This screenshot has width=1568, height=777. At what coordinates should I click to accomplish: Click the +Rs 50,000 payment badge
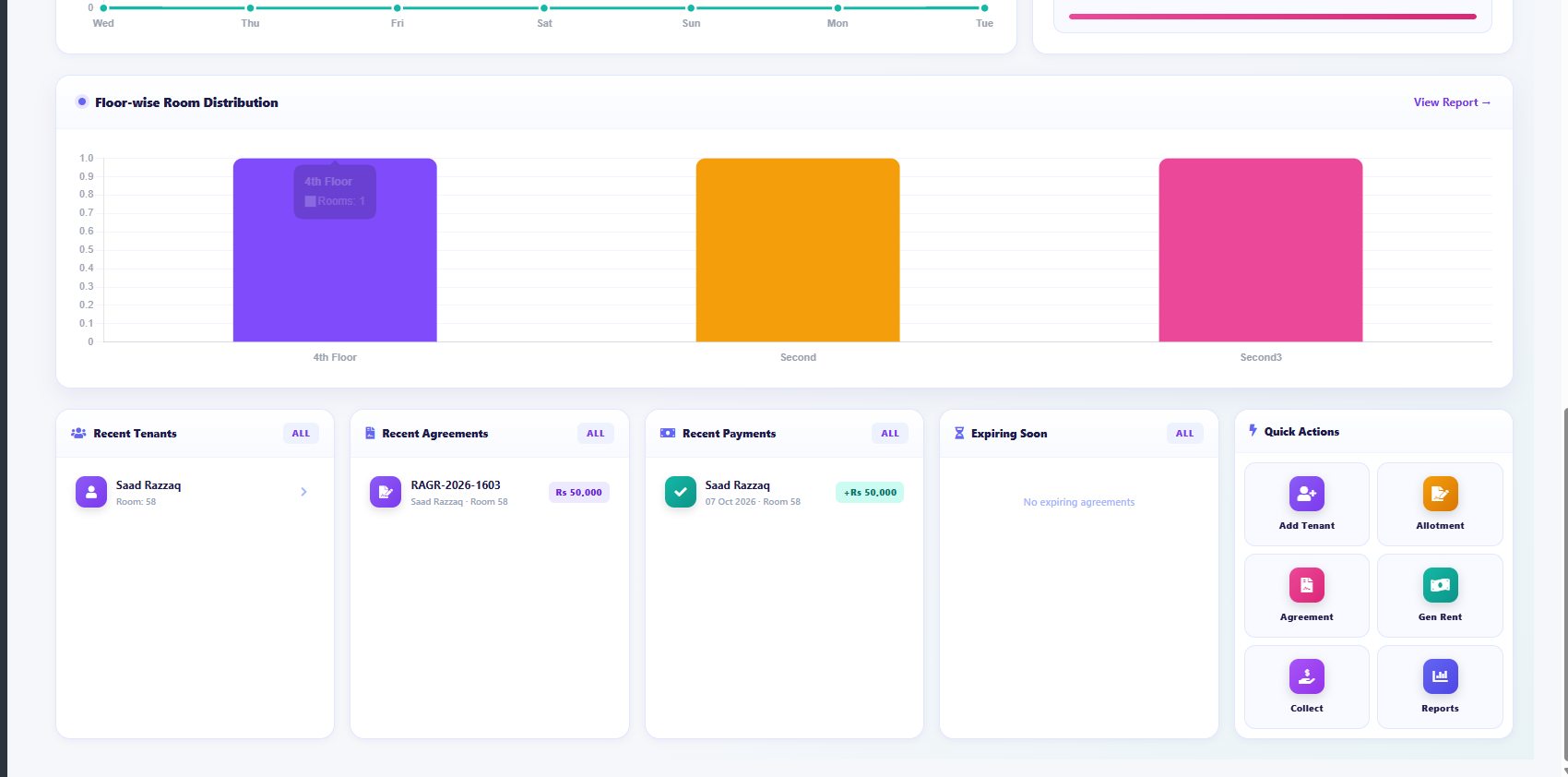click(x=870, y=493)
